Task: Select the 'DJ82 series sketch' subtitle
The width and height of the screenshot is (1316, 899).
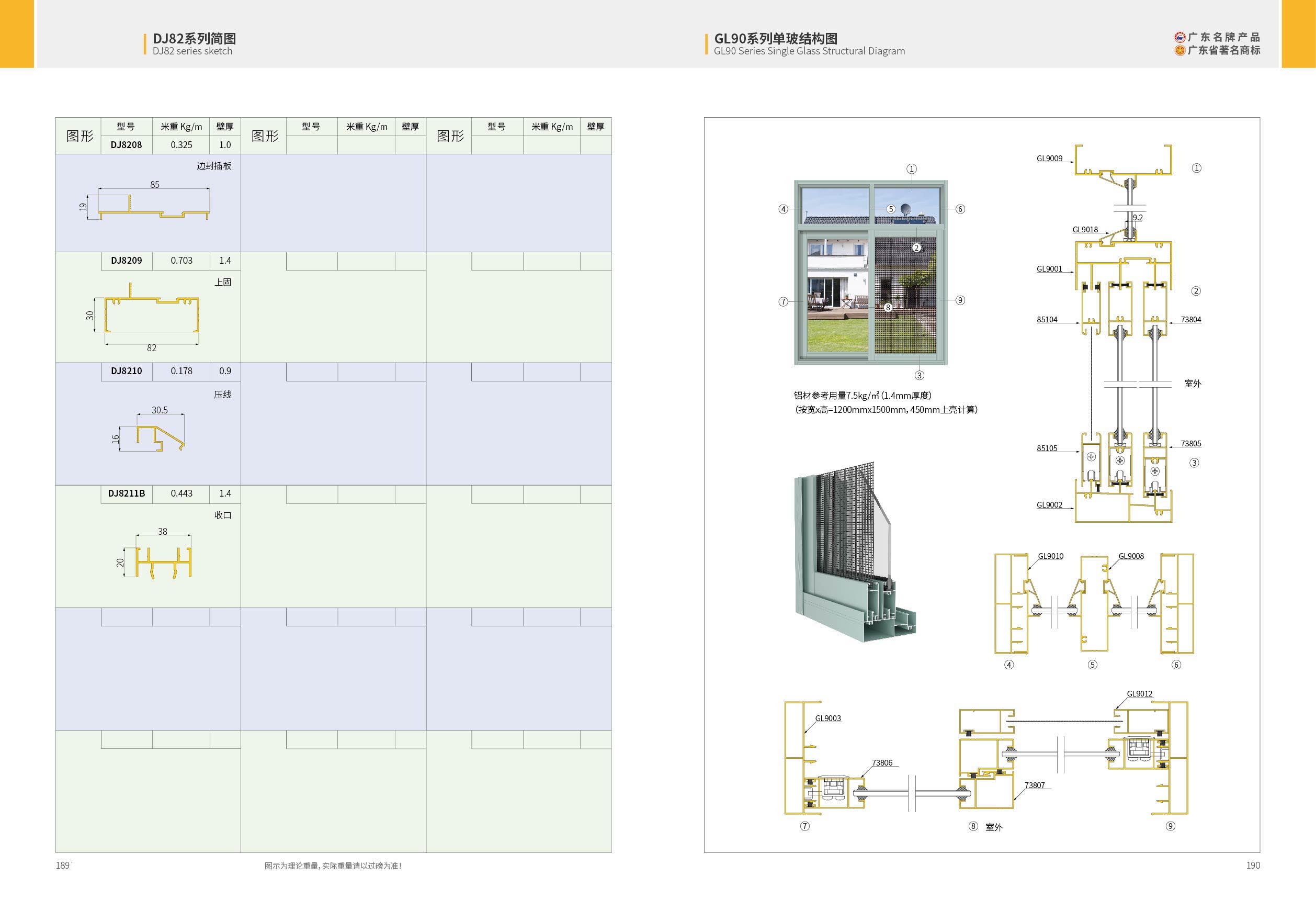Action: [192, 51]
